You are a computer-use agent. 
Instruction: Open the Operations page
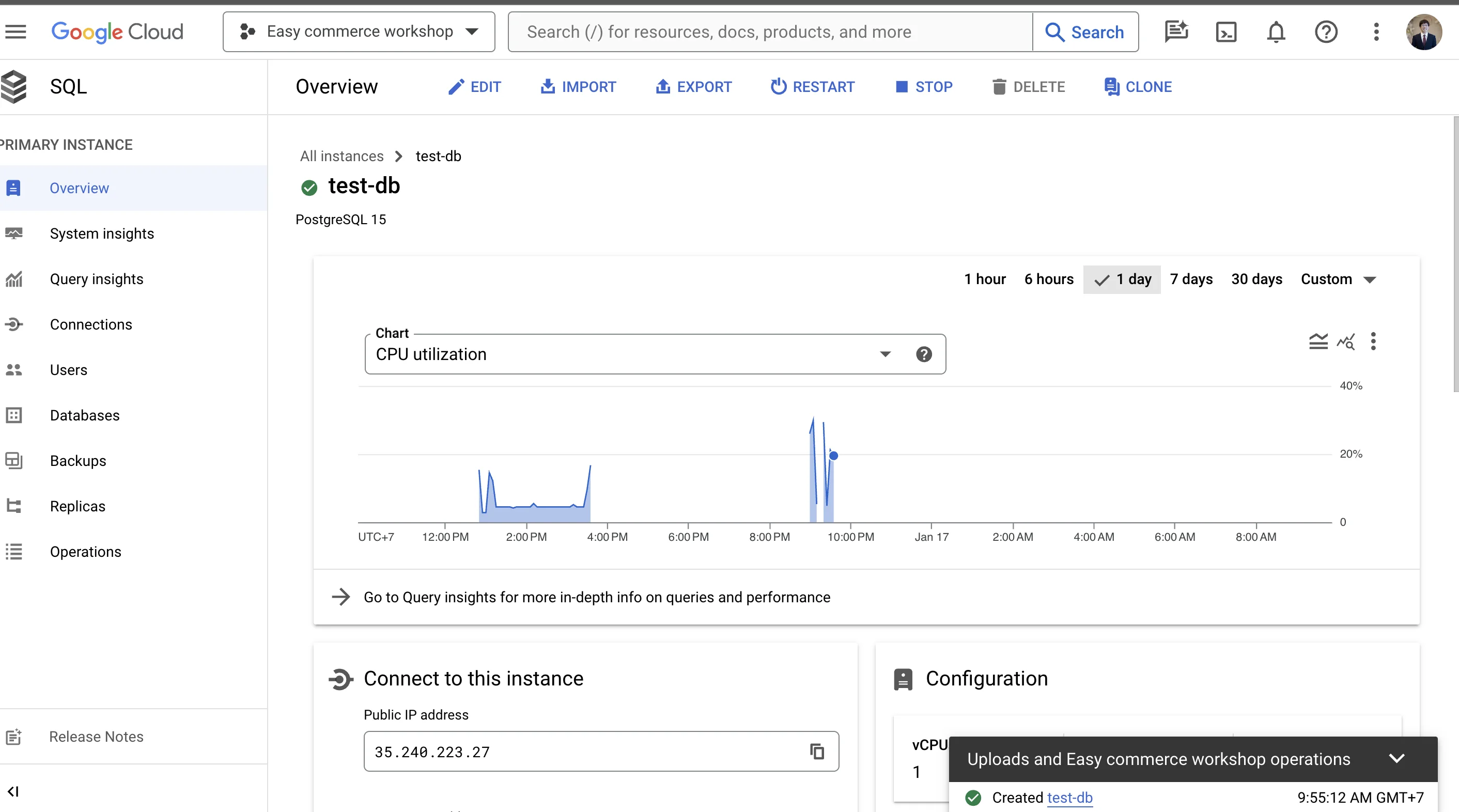pos(134,552)
